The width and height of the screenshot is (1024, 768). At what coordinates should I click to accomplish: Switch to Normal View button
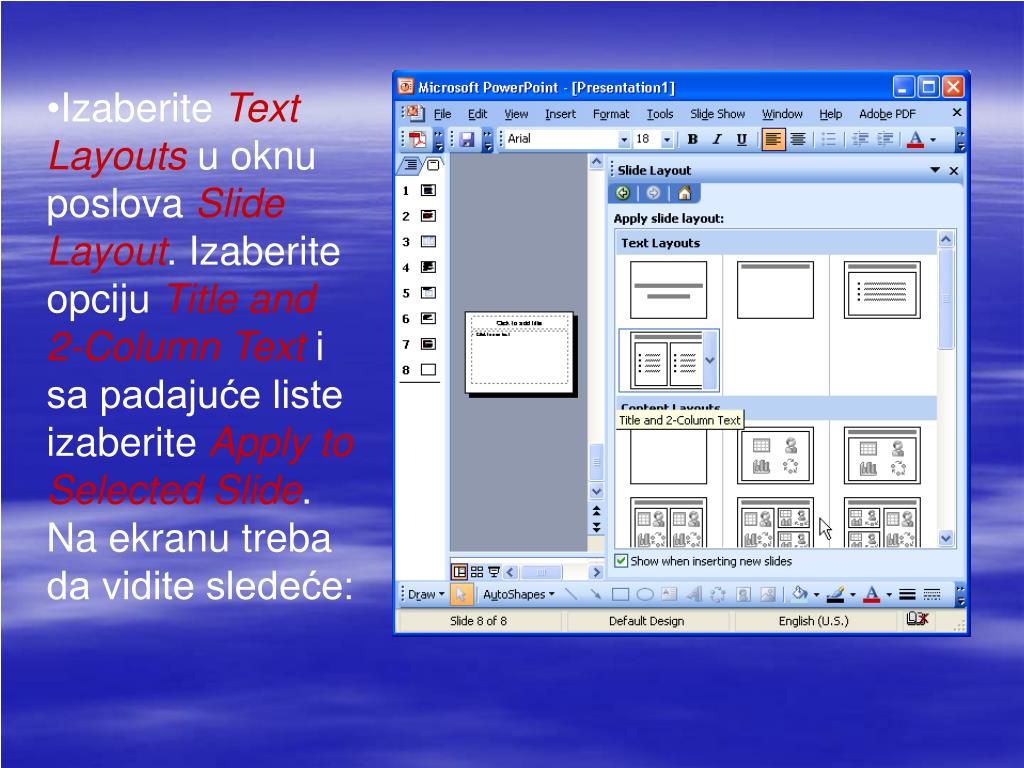click(460, 572)
